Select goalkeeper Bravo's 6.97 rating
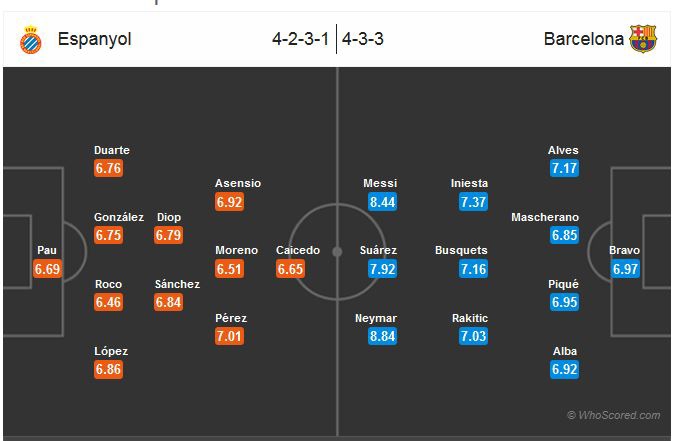 (625, 269)
